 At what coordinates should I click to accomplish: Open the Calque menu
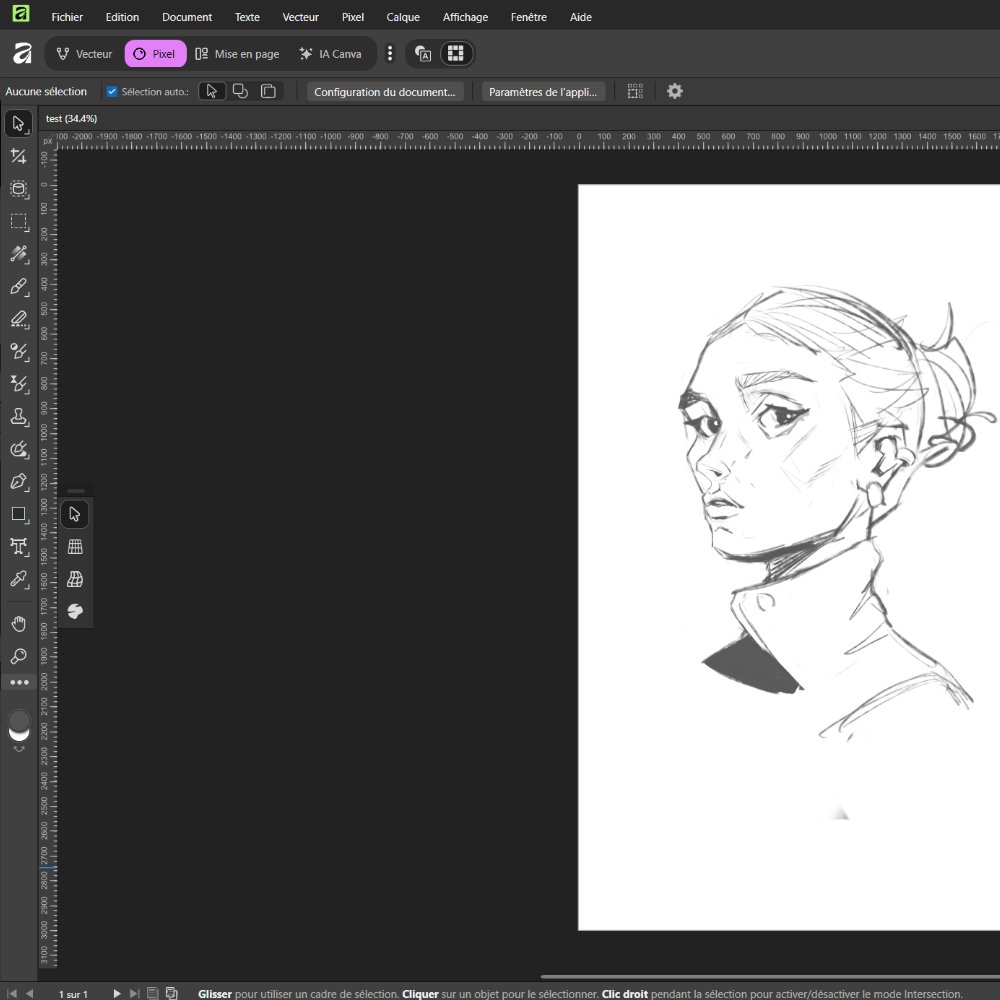(403, 17)
